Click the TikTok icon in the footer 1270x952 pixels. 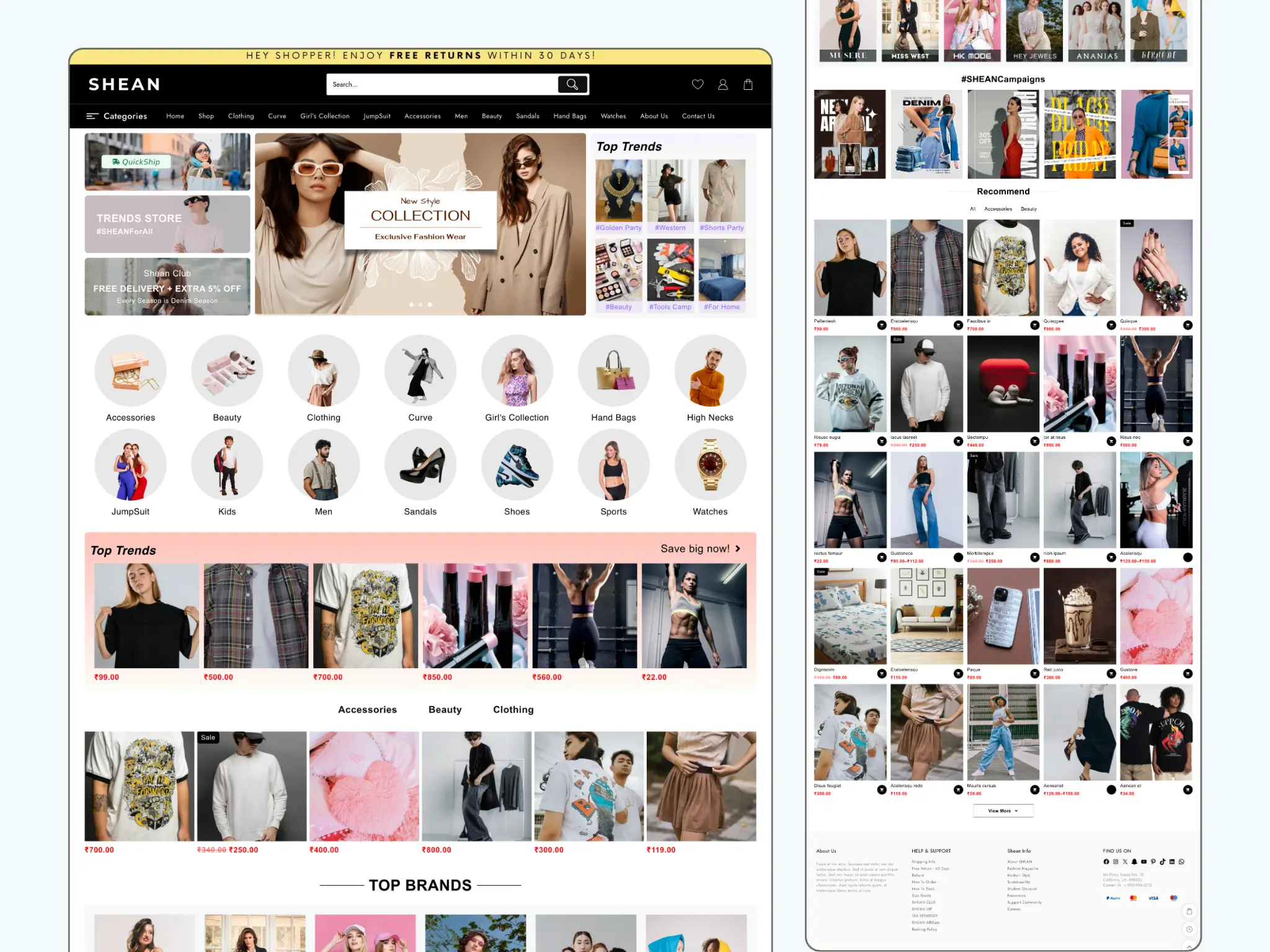click(1163, 862)
